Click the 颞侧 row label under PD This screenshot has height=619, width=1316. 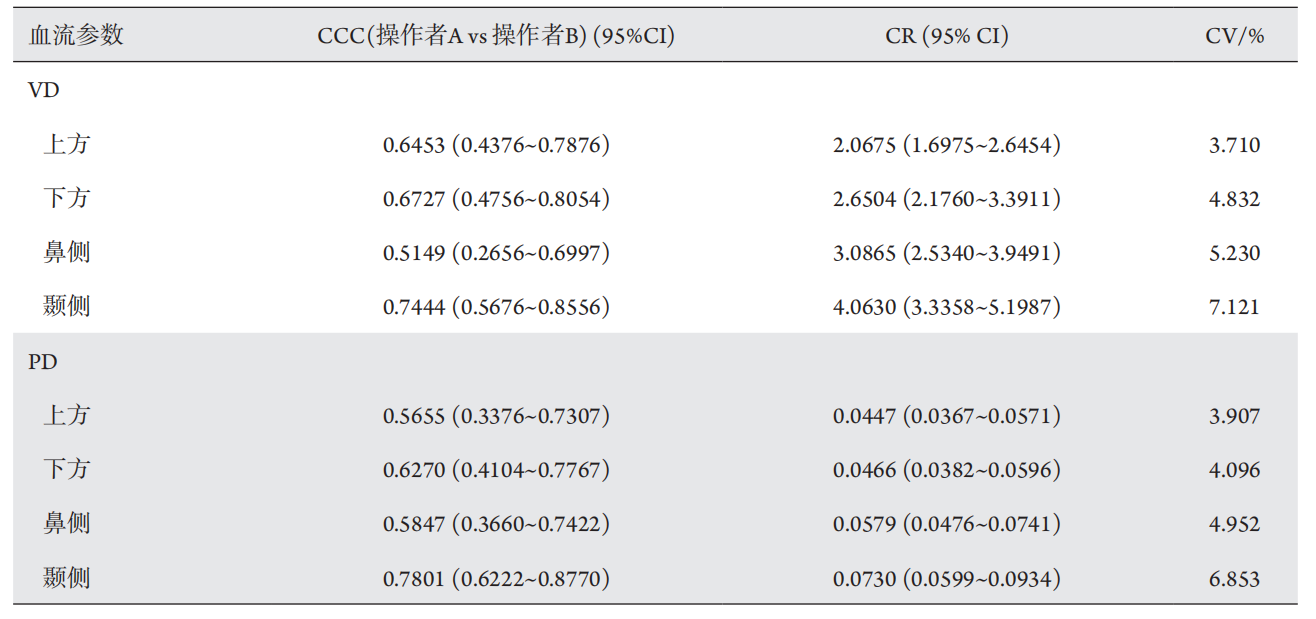pyautogui.click(x=67, y=578)
